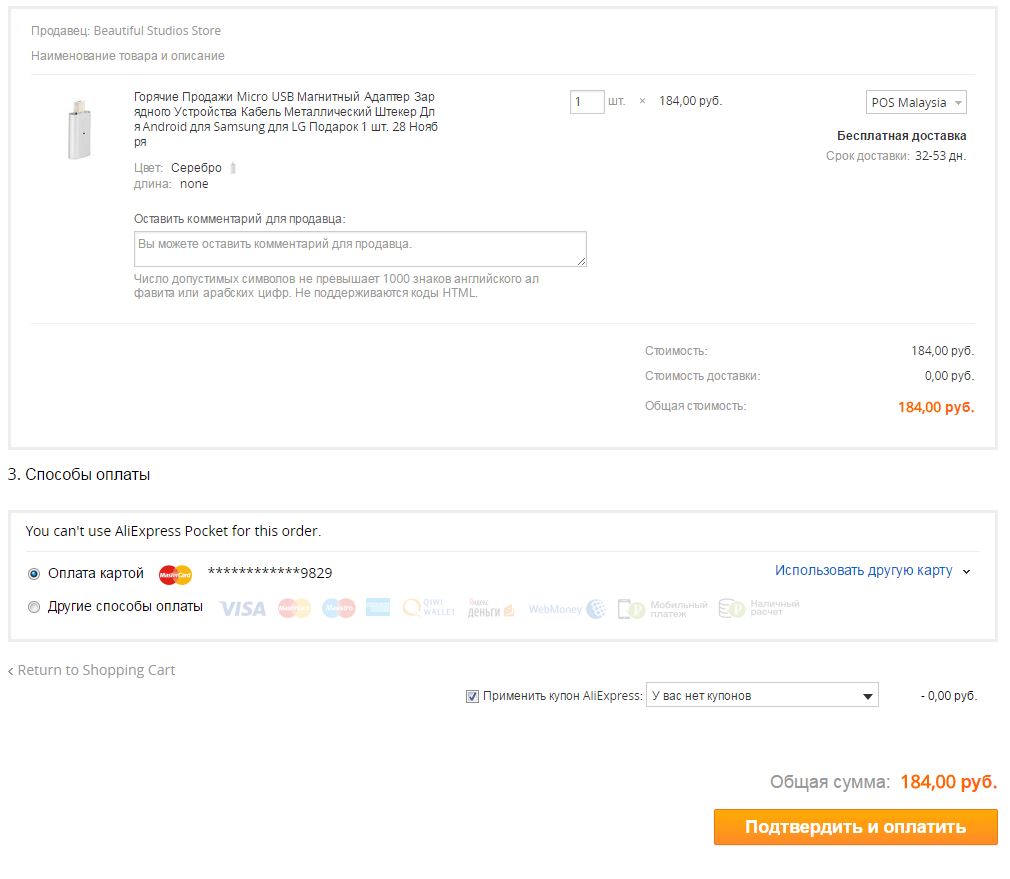1010x879 pixels.
Task: Click the Наличный расчет payment icon
Action: (759, 608)
